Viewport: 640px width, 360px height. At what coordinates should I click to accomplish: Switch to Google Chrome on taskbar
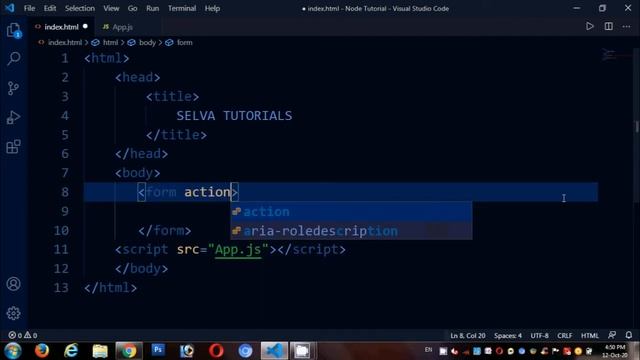click(x=129, y=351)
